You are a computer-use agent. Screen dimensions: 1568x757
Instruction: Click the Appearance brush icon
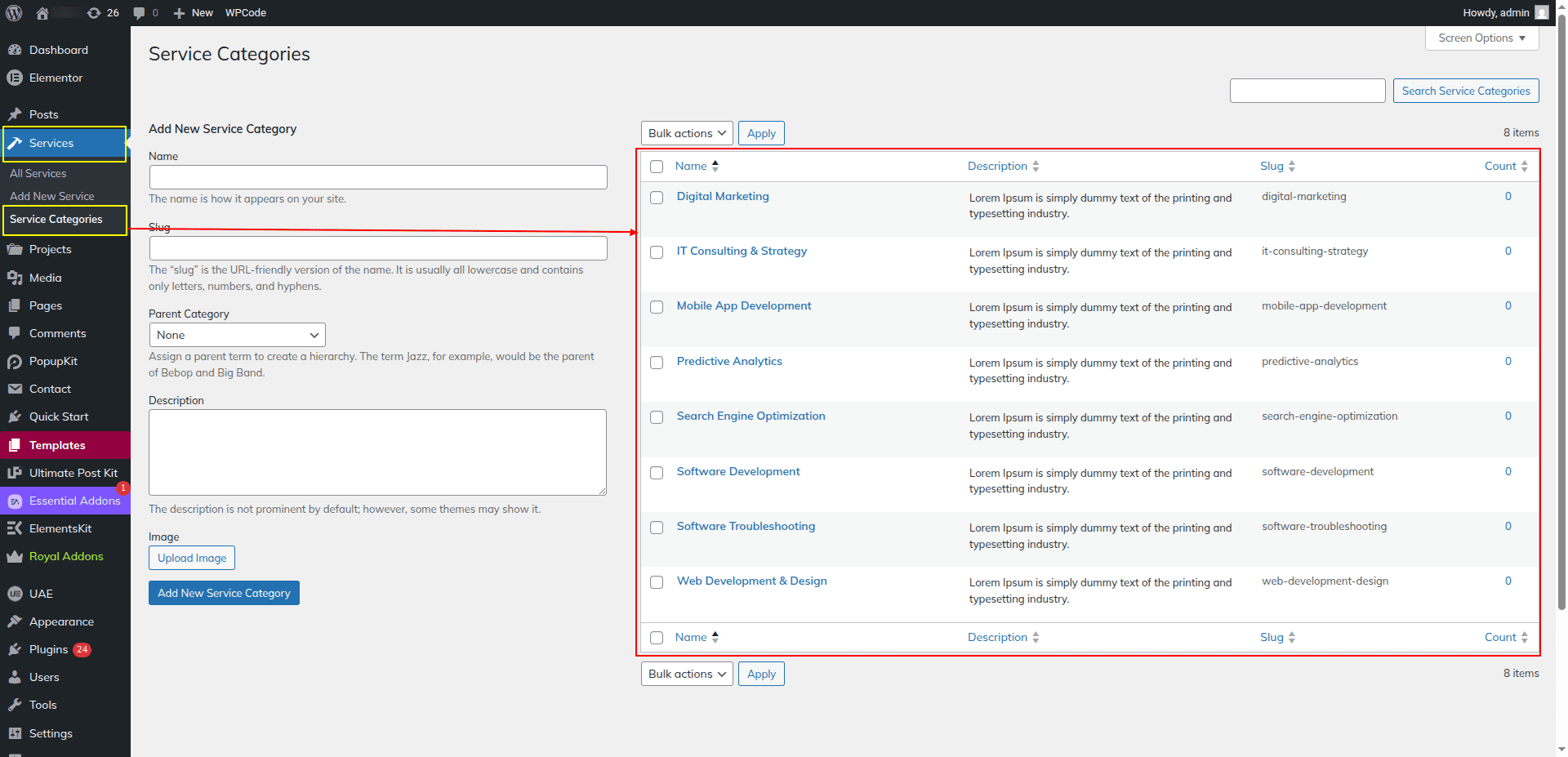pos(15,621)
